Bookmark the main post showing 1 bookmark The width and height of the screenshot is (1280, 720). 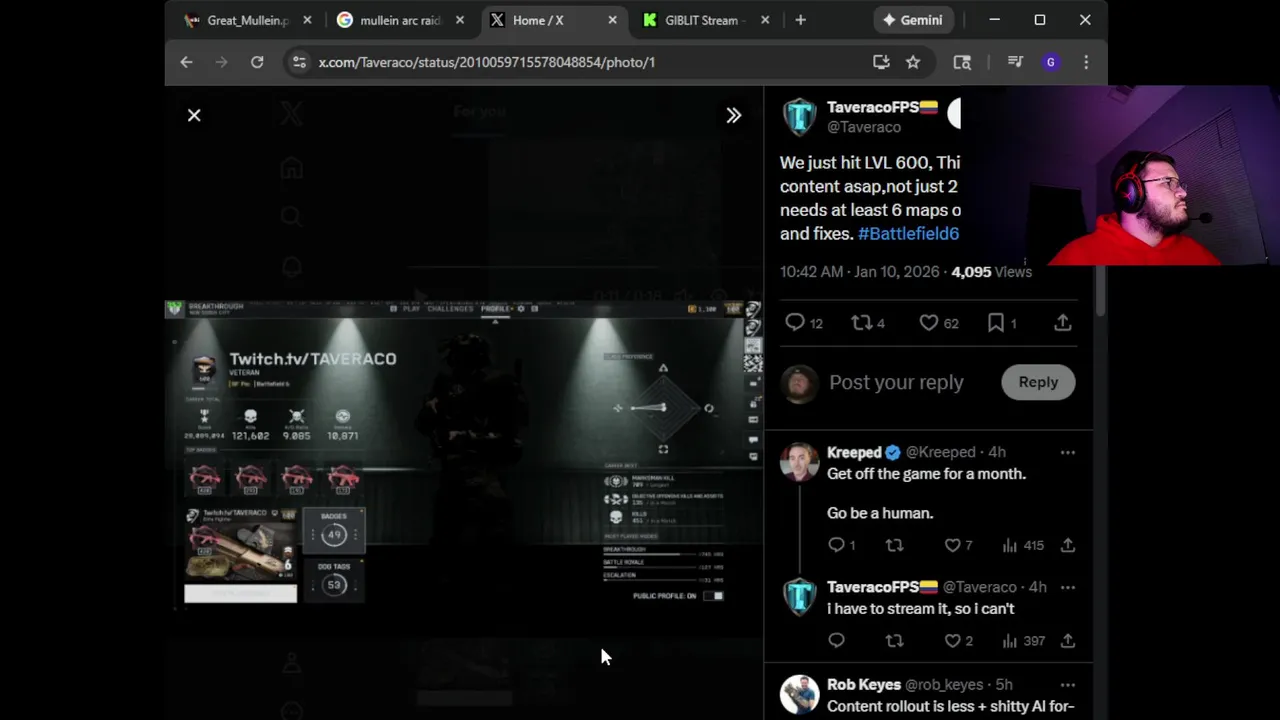(1002, 323)
